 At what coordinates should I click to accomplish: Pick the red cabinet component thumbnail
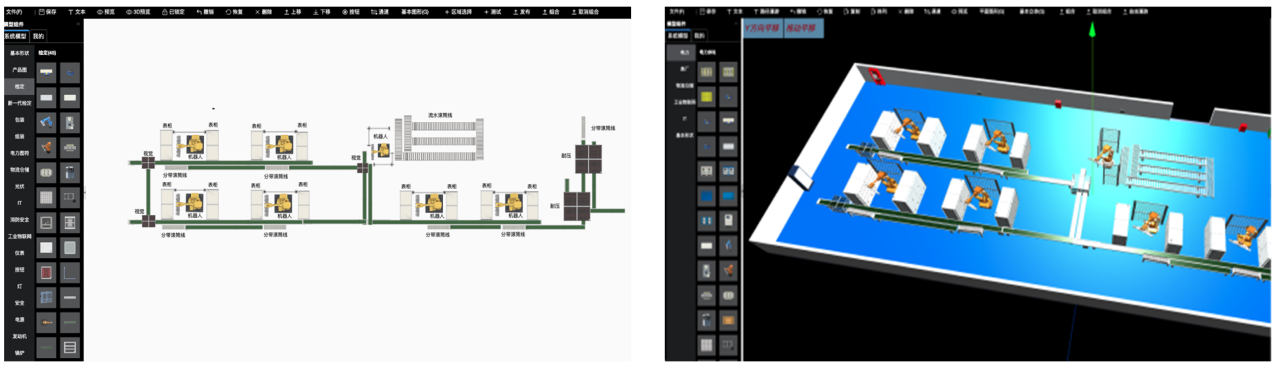click(47, 272)
